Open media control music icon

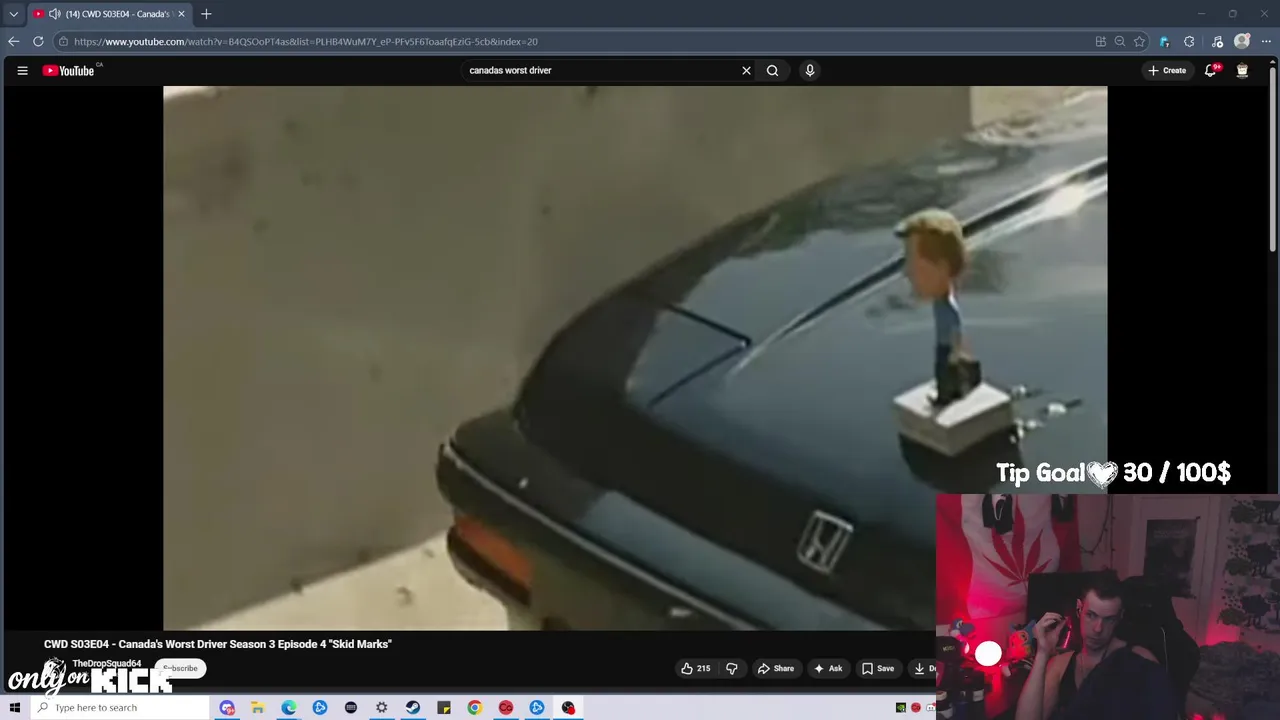[x=1217, y=41]
